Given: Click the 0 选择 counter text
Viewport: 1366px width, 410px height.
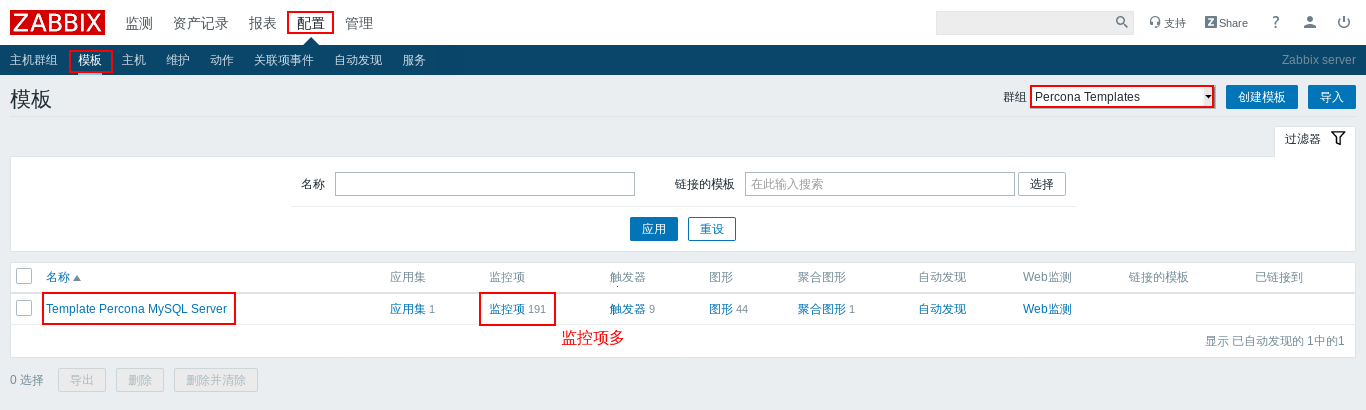Looking at the screenshot, I should pyautogui.click(x=27, y=380).
